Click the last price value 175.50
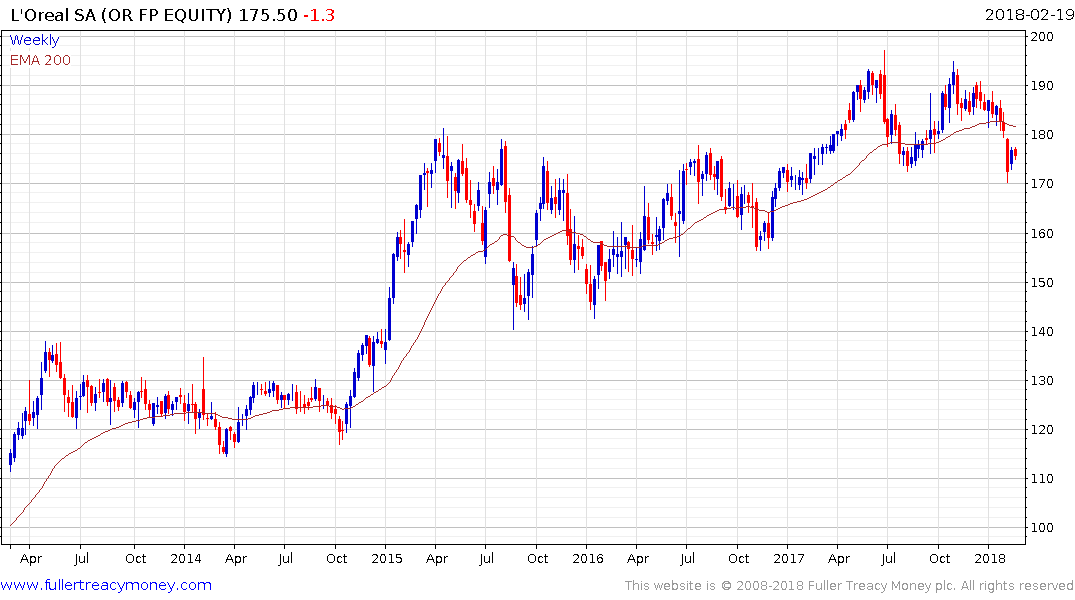 [x=268, y=15]
